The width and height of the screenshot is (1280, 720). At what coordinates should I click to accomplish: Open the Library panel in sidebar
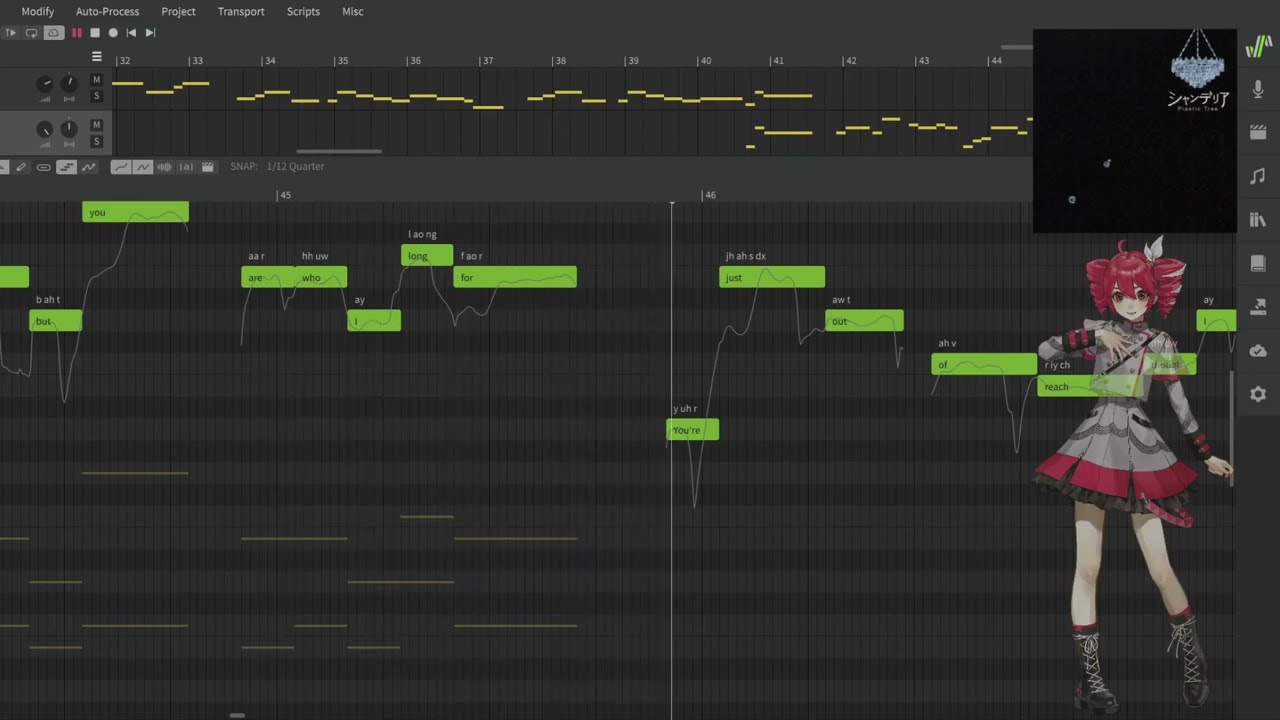1258,220
